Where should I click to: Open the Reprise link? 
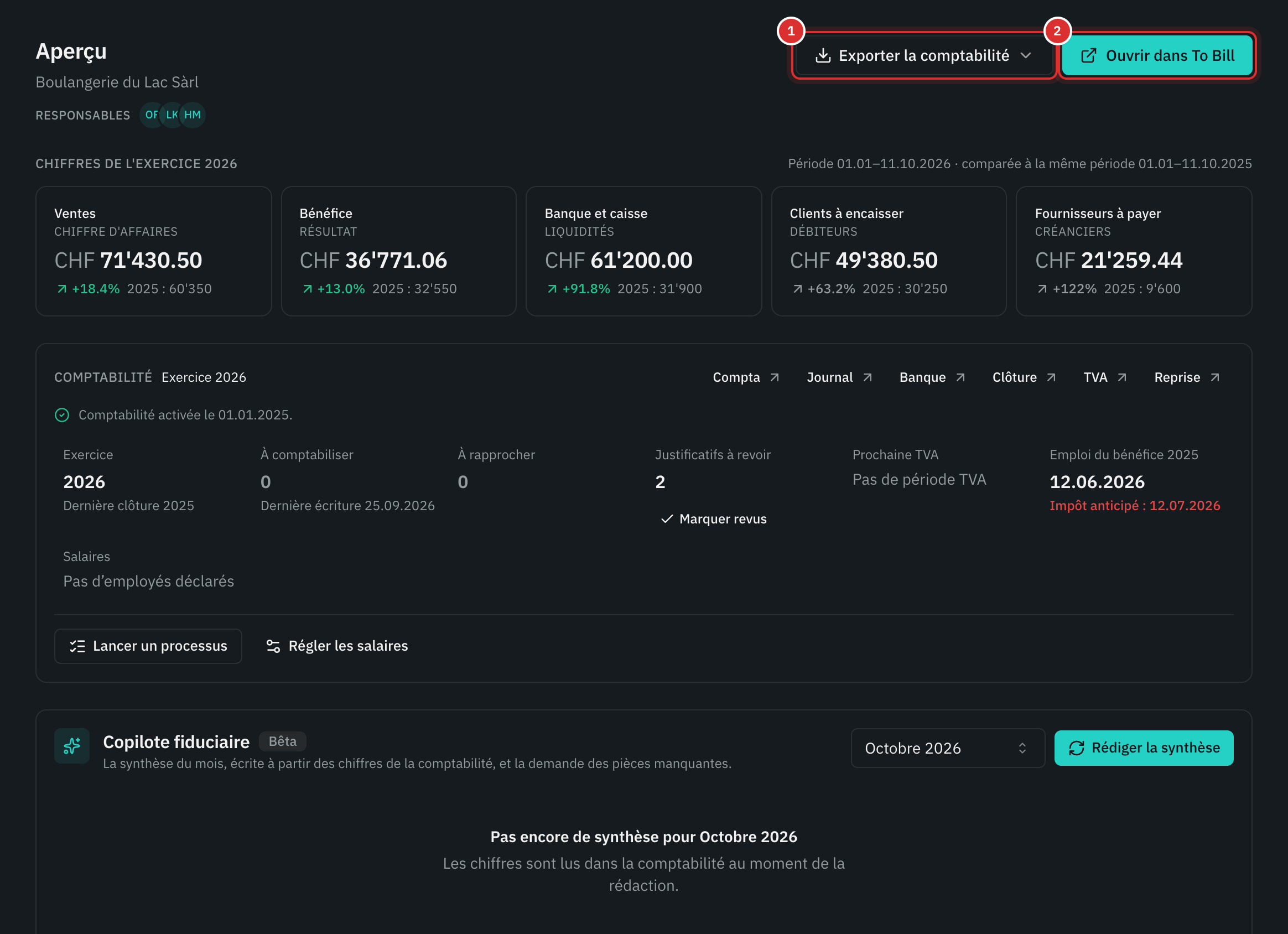(x=1186, y=377)
